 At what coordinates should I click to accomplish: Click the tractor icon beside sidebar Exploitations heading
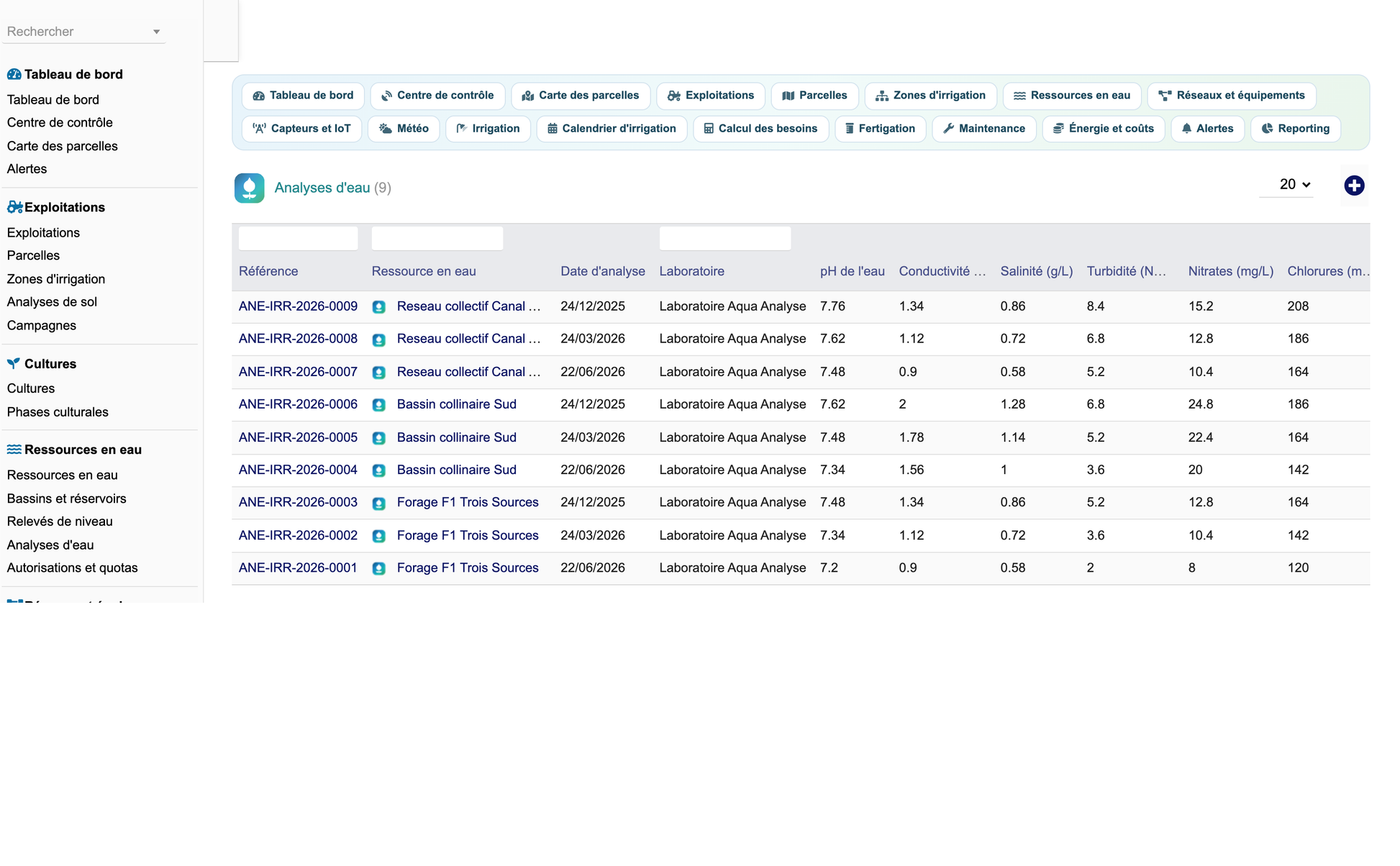[x=14, y=207]
